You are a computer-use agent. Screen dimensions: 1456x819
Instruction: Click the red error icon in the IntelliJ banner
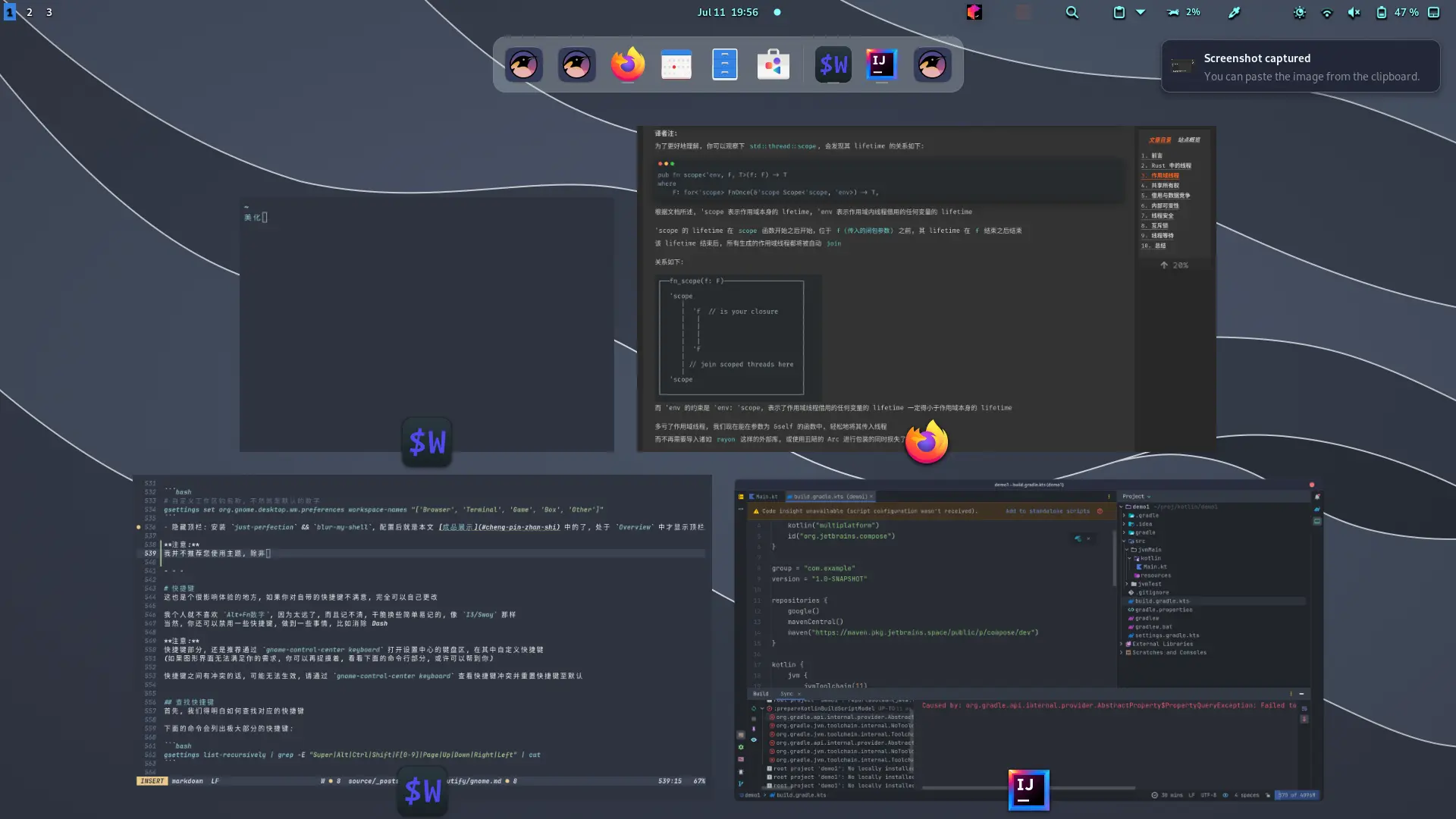click(x=1100, y=511)
